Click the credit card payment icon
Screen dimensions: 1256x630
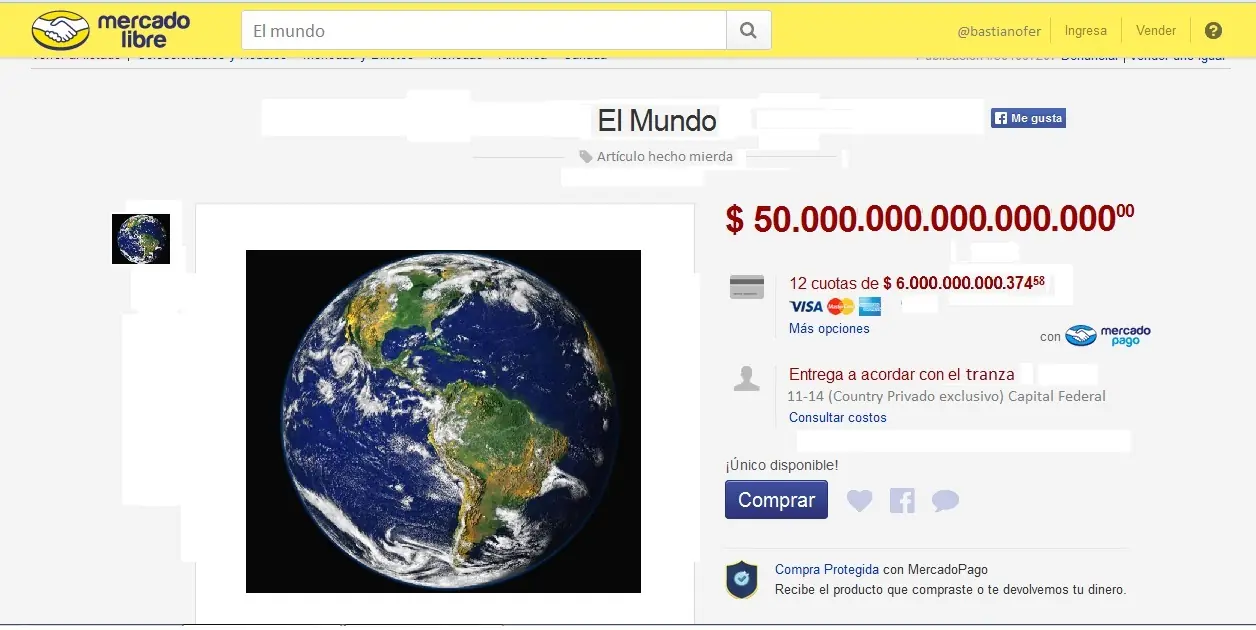tap(747, 287)
